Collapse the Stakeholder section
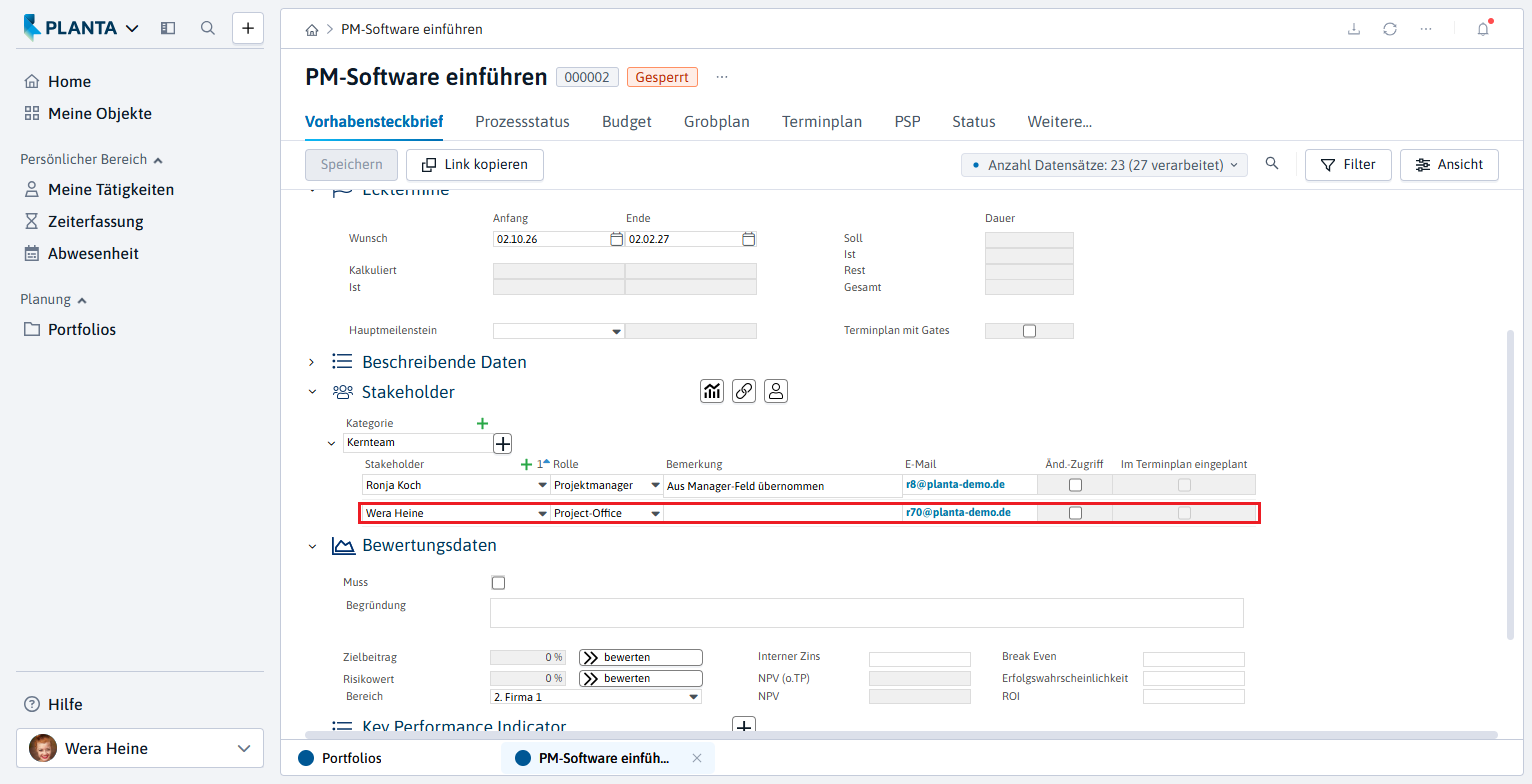This screenshot has height=784, width=1532. [x=311, y=392]
